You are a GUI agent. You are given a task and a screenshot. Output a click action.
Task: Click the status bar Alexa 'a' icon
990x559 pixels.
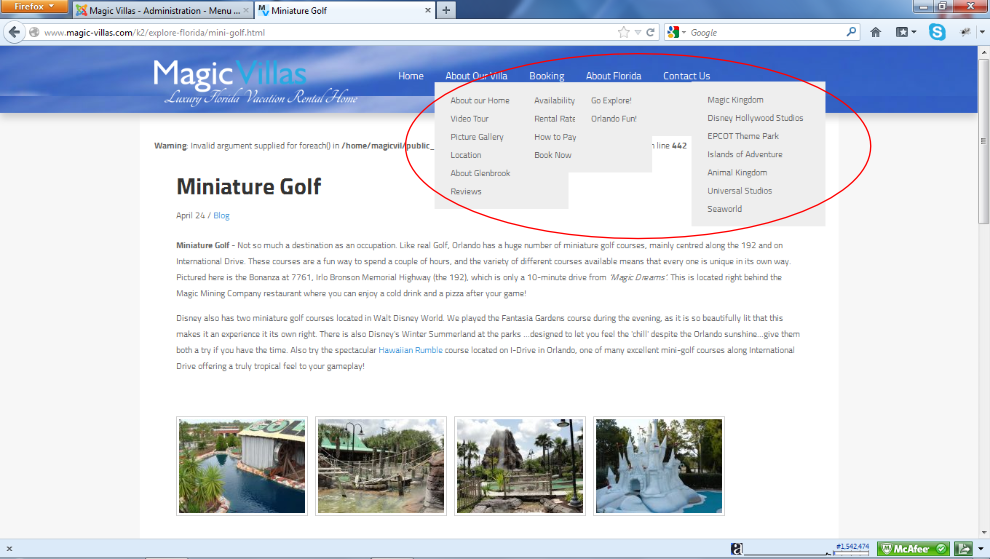pos(736,549)
